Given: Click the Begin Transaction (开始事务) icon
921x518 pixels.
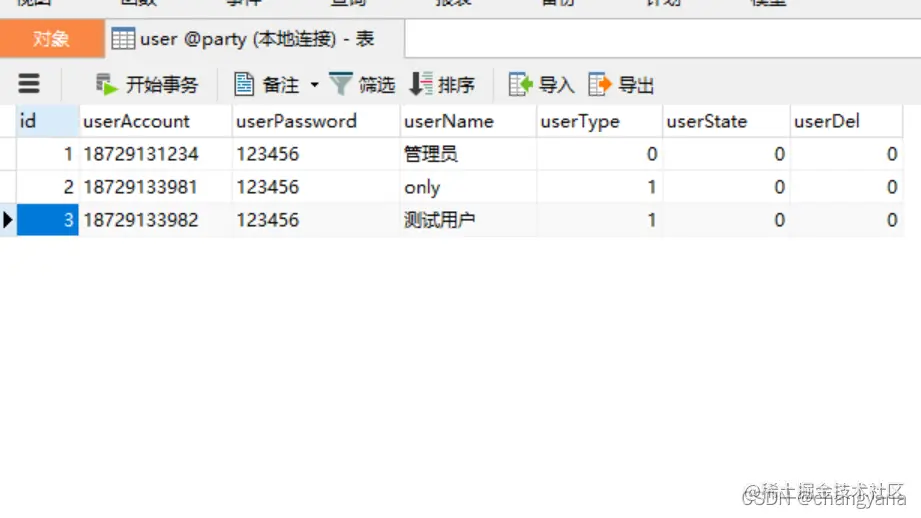Looking at the screenshot, I should 107,85.
